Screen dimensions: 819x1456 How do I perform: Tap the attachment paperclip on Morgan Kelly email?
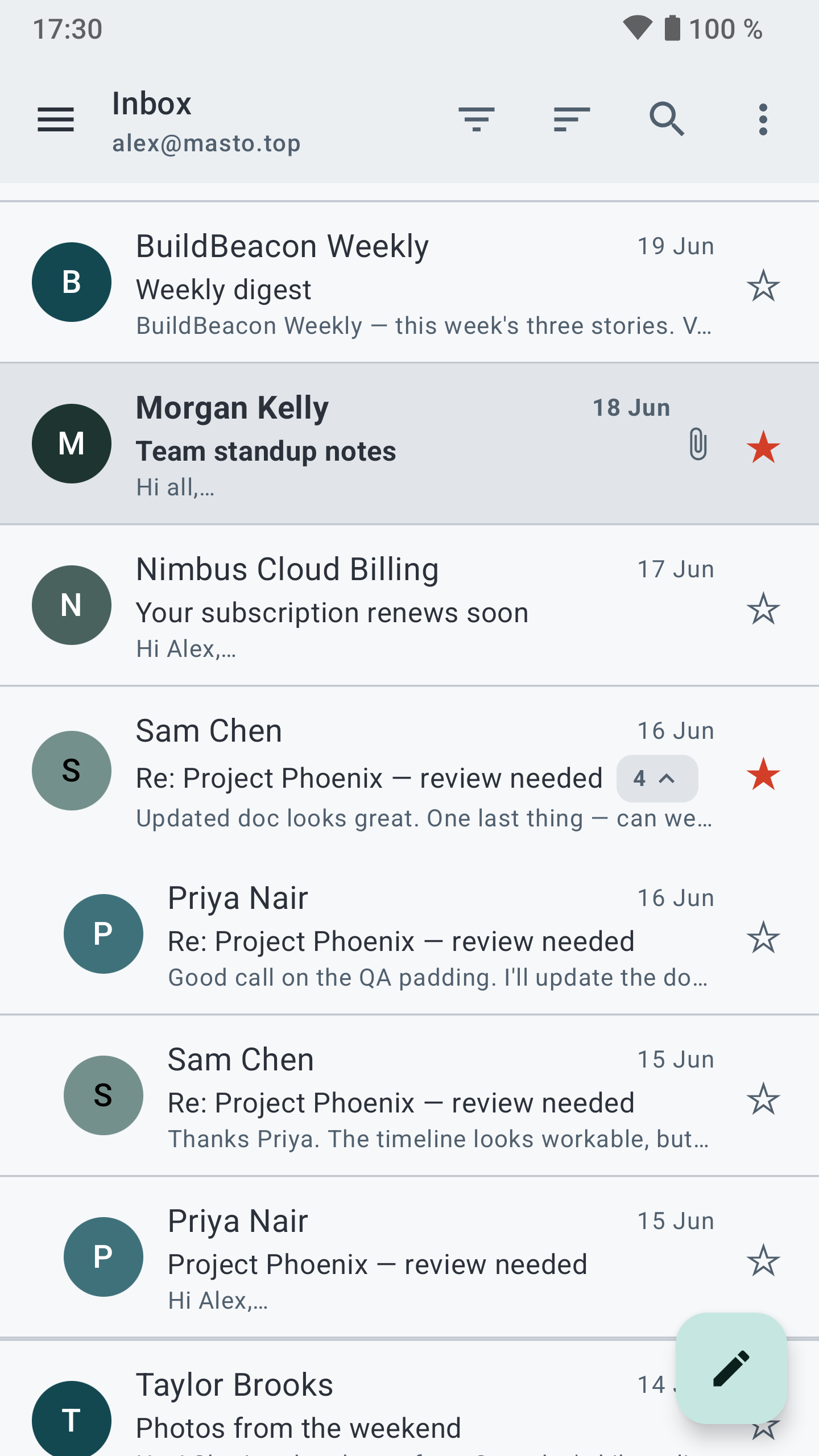pyautogui.click(x=698, y=444)
